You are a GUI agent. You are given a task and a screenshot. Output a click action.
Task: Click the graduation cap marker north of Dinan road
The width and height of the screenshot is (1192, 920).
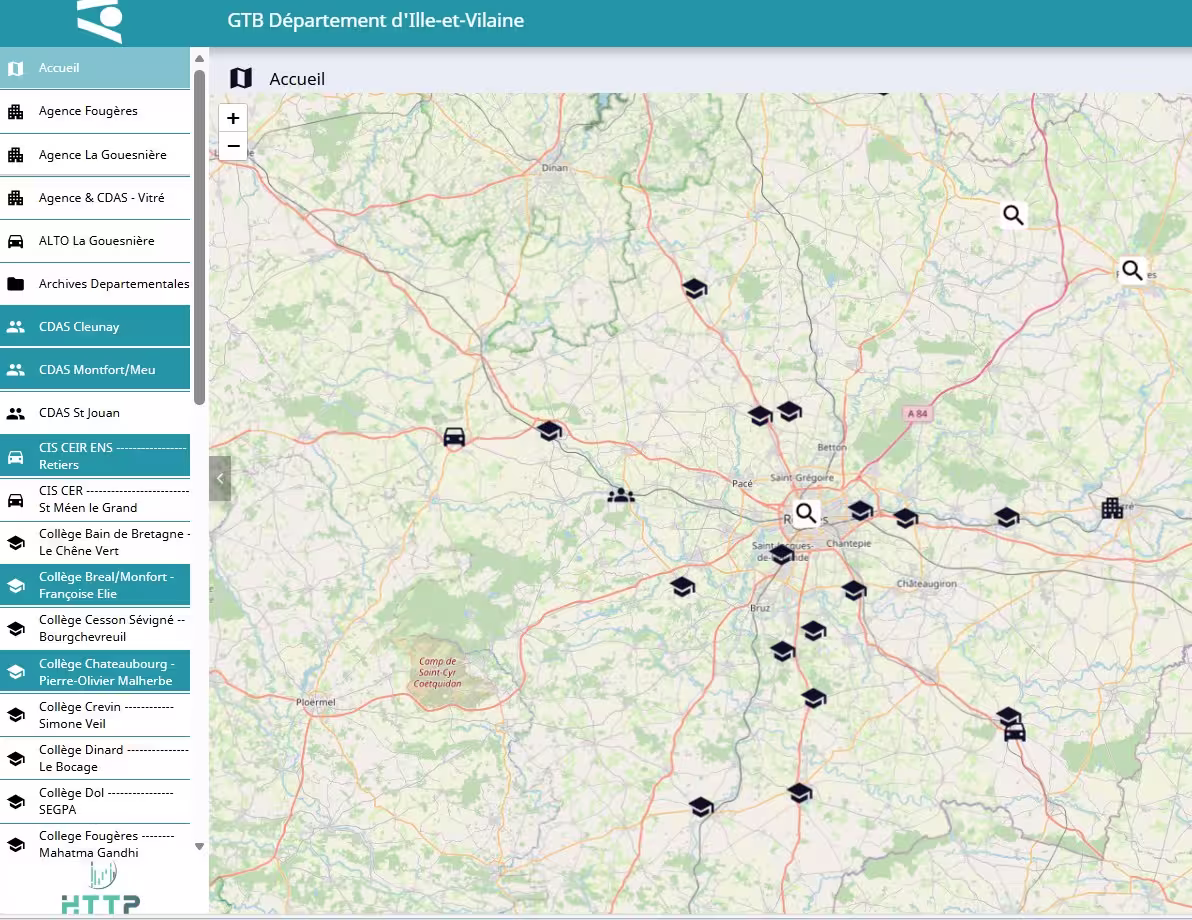[694, 289]
